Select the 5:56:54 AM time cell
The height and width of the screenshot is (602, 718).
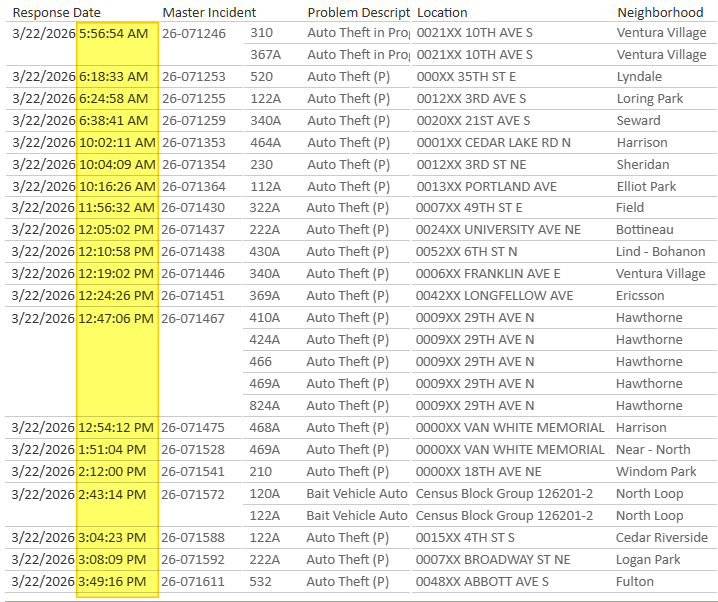tap(114, 33)
